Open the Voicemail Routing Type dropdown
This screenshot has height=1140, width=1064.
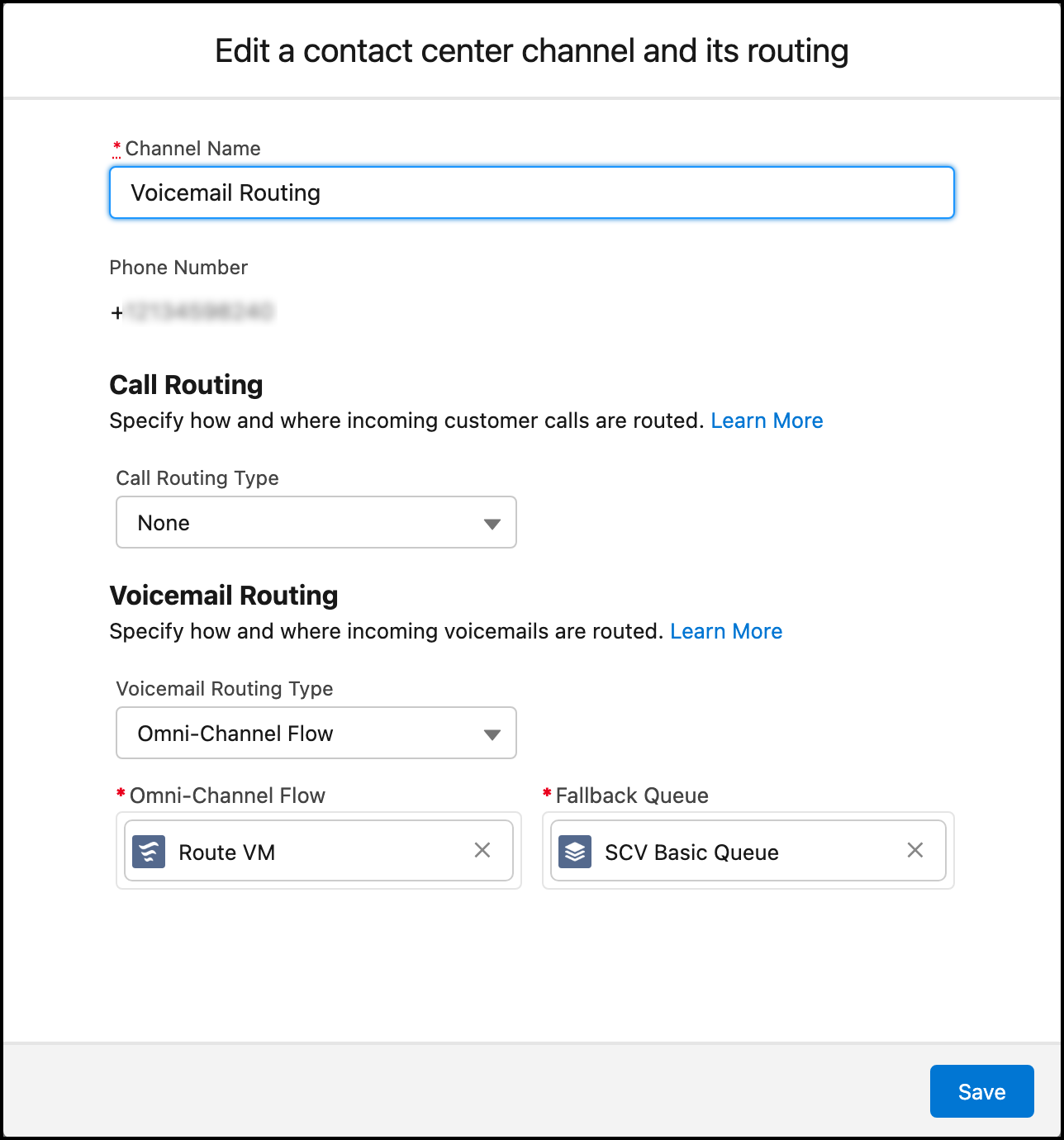tap(316, 733)
